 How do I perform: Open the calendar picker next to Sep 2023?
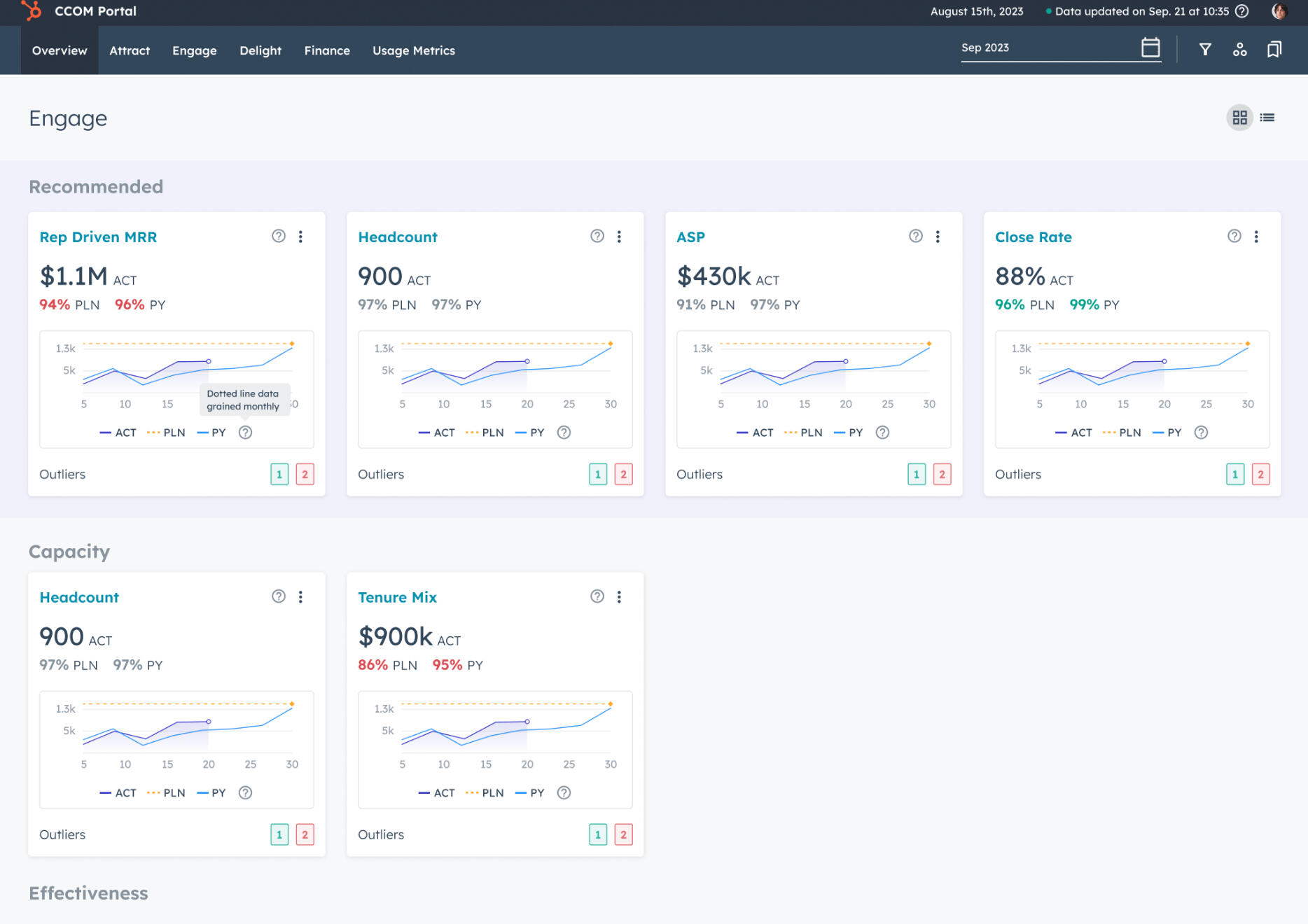(x=1150, y=47)
